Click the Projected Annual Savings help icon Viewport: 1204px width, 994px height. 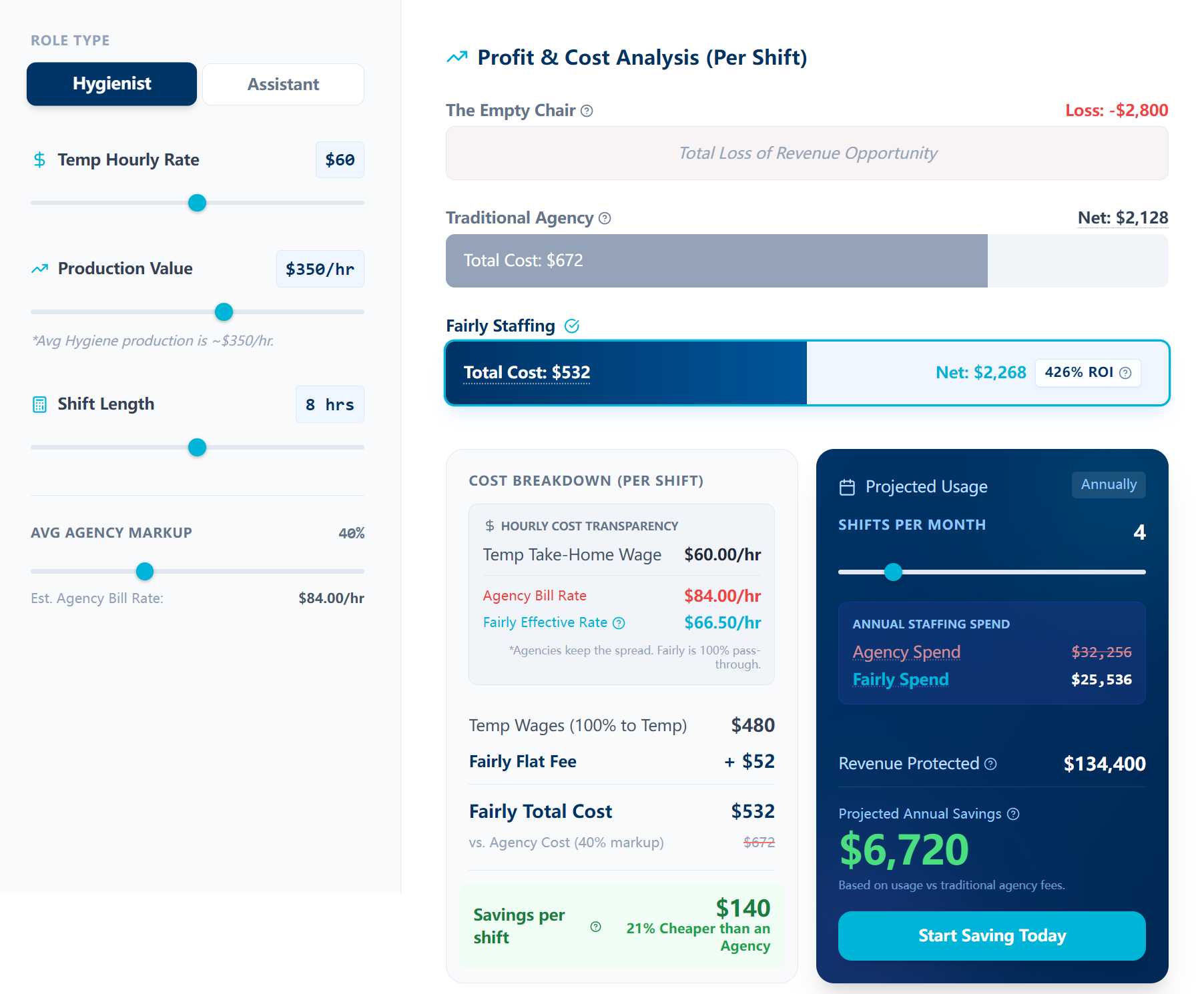pos(1013,814)
